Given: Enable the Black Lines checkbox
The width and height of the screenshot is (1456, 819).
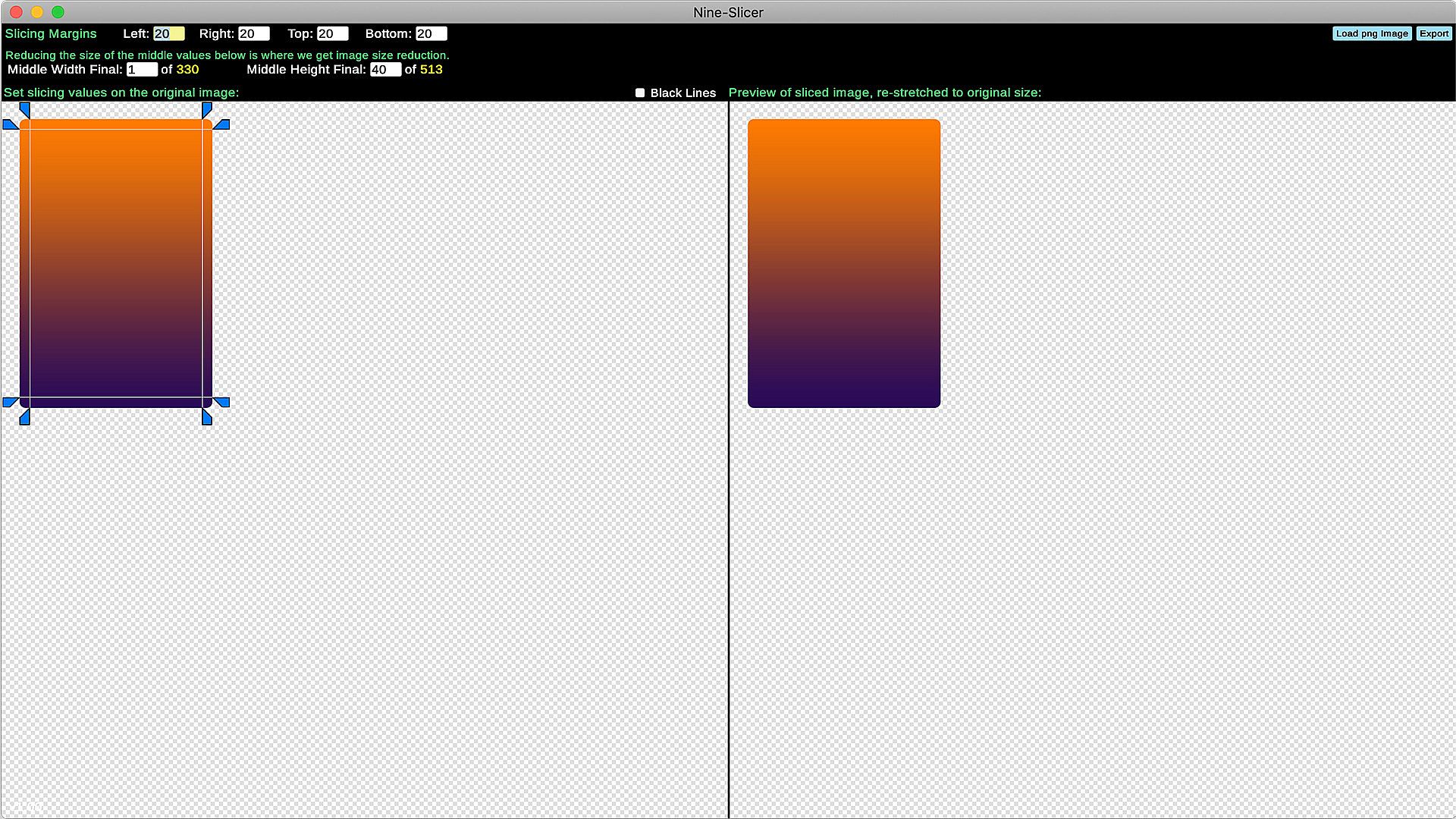Looking at the screenshot, I should (640, 93).
